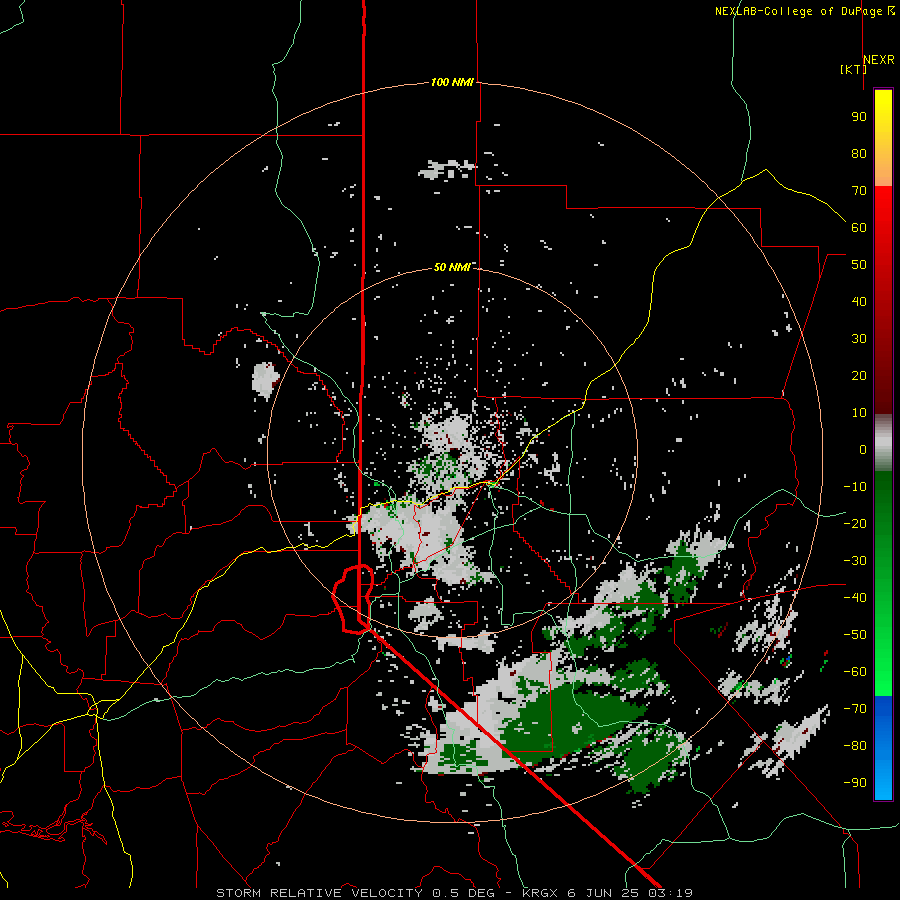Click the NEXR label near the color bar
900x900 pixels.
click(879, 60)
